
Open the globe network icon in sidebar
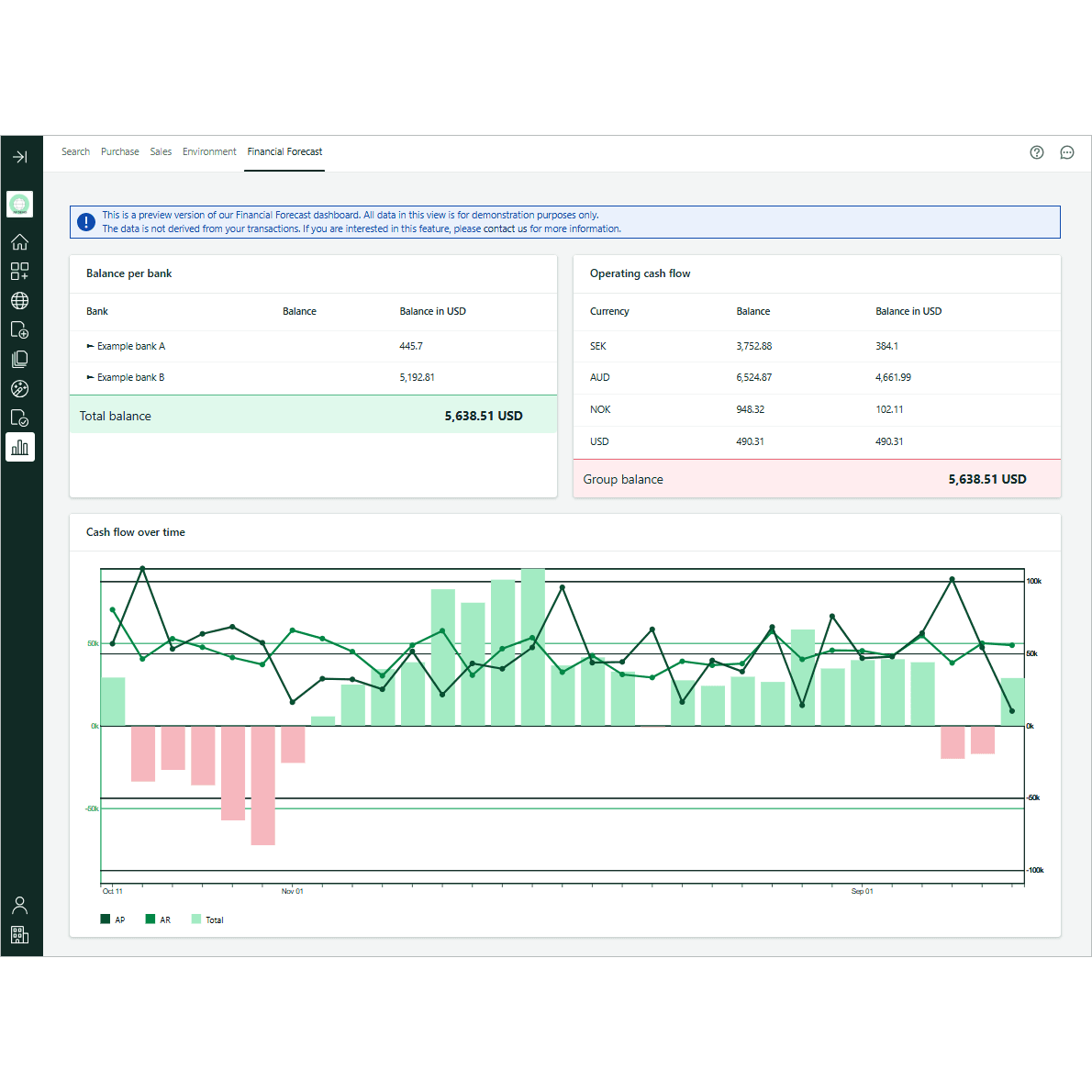click(20, 301)
